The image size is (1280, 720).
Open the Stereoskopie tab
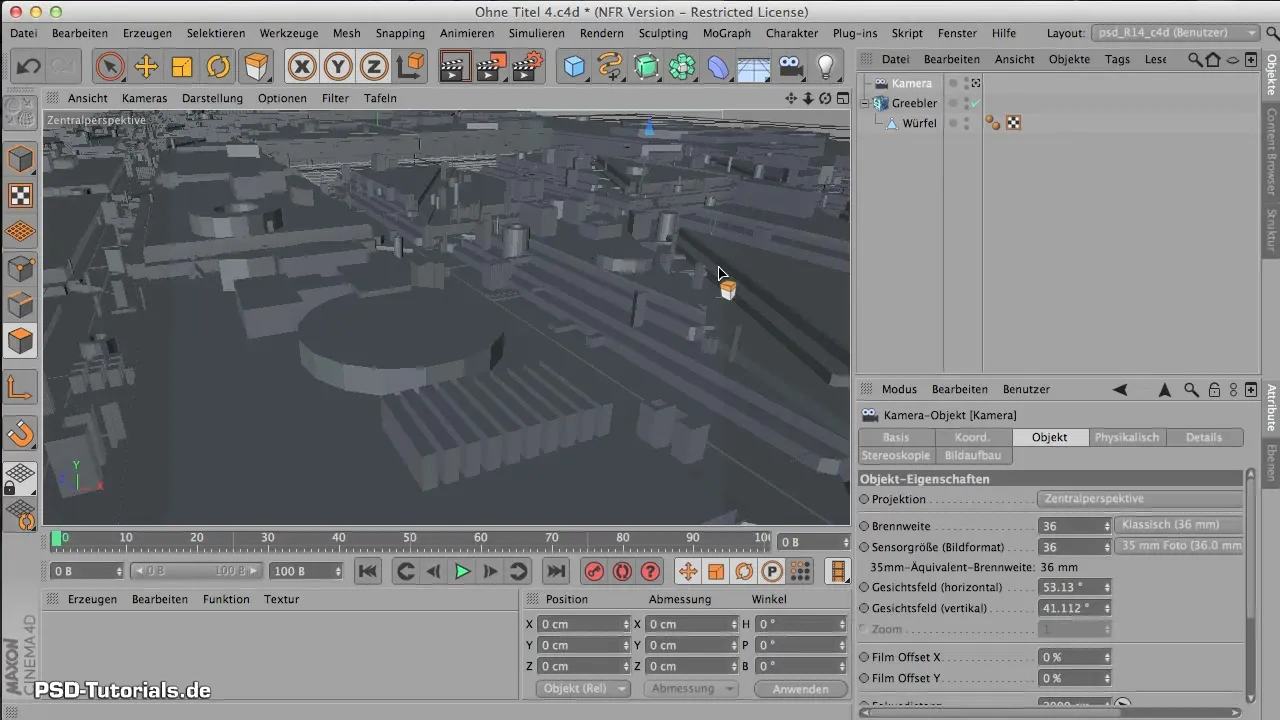point(896,455)
